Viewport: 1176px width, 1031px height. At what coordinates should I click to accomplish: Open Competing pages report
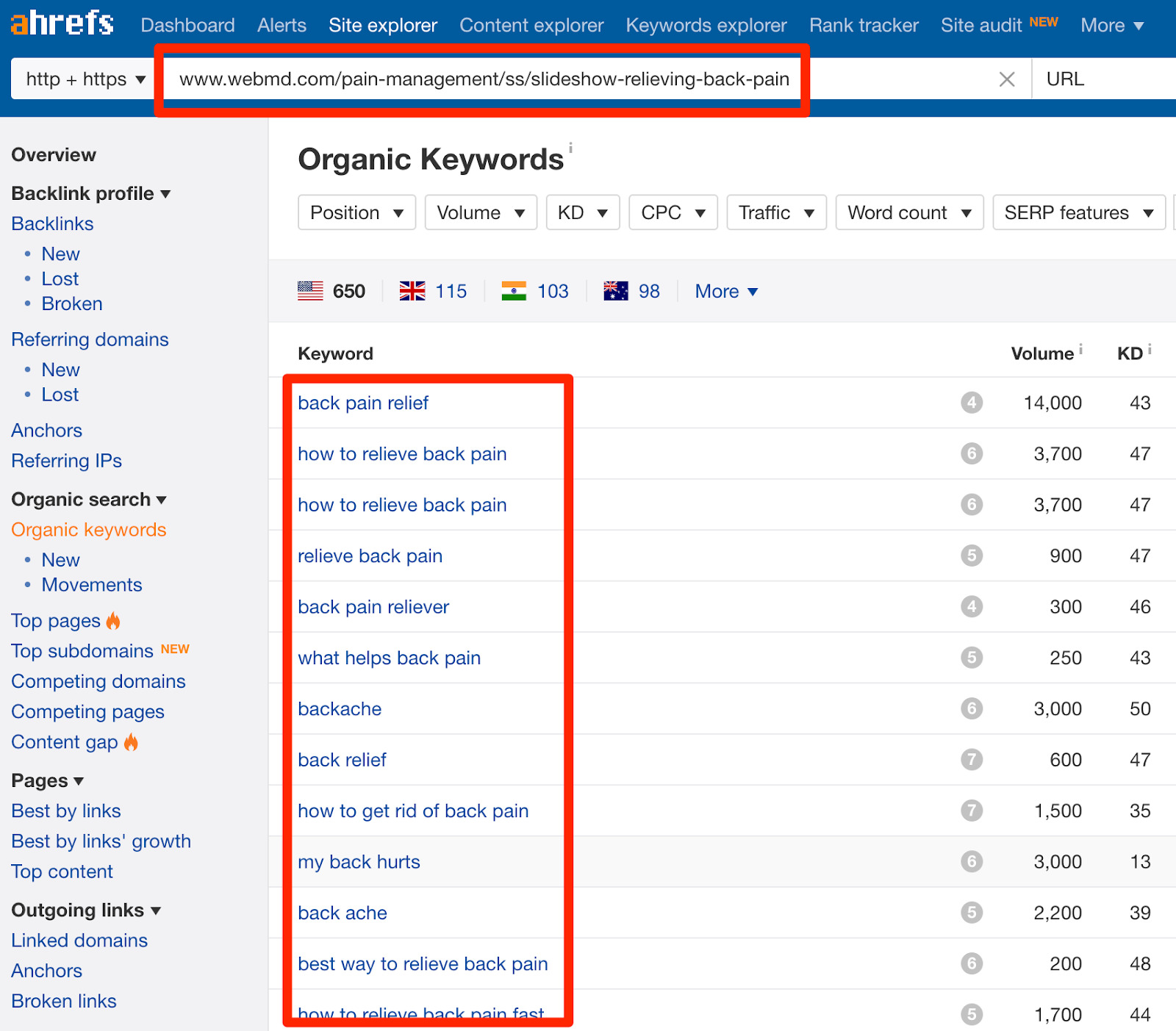pyautogui.click(x=87, y=712)
